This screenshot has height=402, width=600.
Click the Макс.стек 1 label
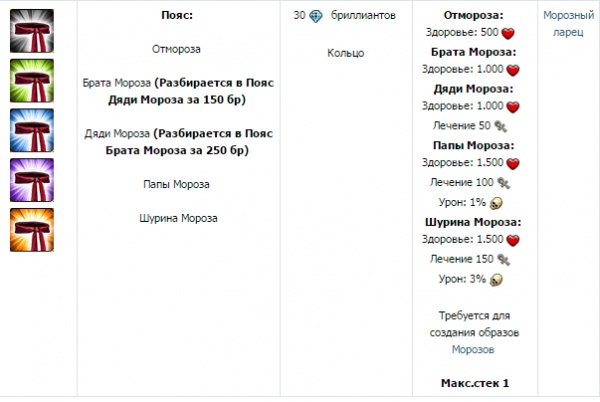(475, 383)
